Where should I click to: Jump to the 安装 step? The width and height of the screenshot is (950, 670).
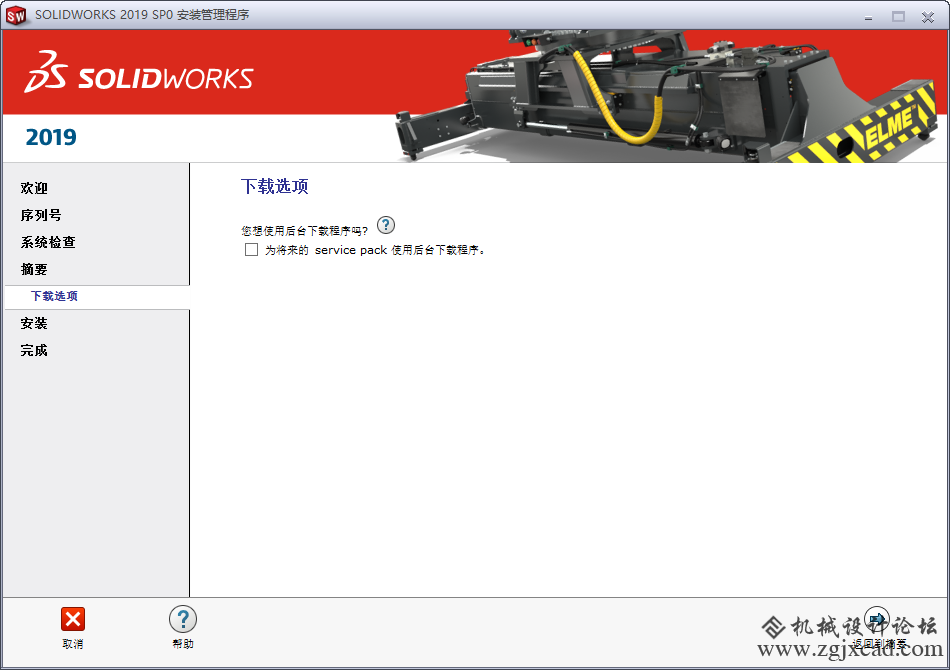[34, 323]
